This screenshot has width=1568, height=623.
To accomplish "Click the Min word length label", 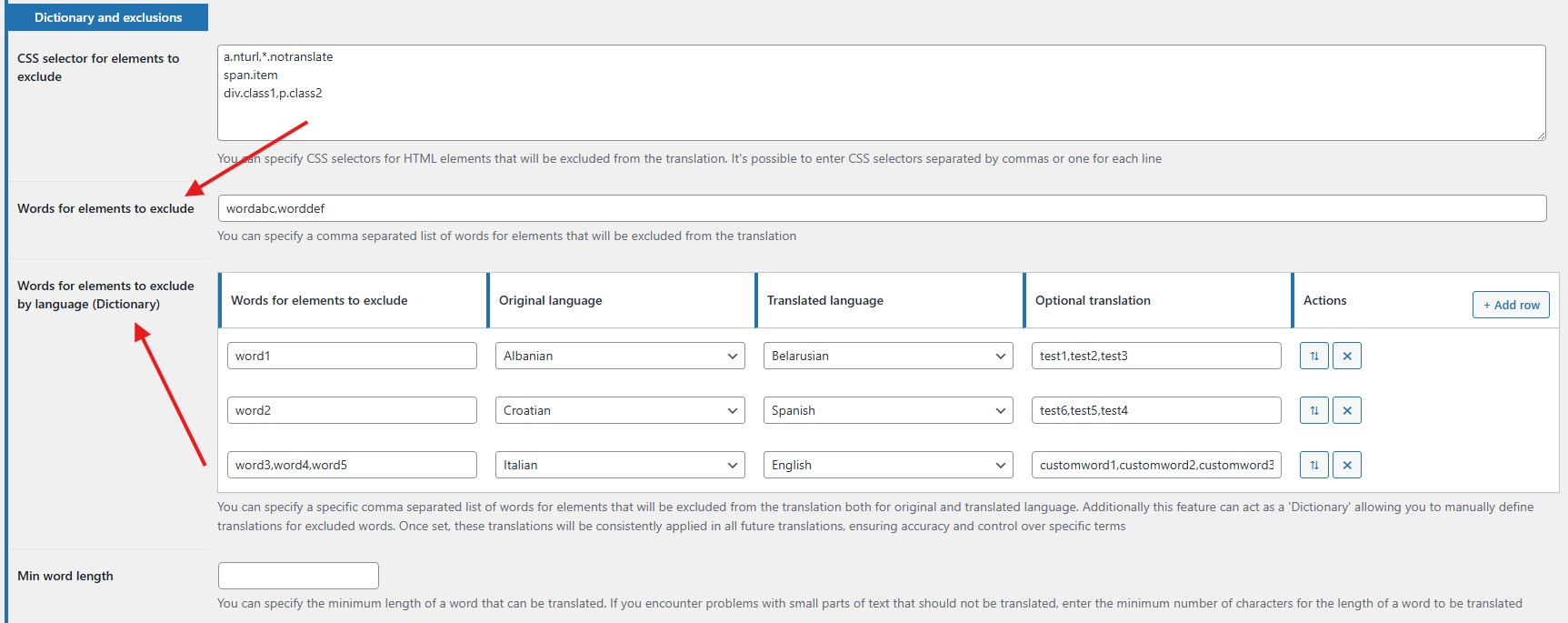I will pos(65,576).
